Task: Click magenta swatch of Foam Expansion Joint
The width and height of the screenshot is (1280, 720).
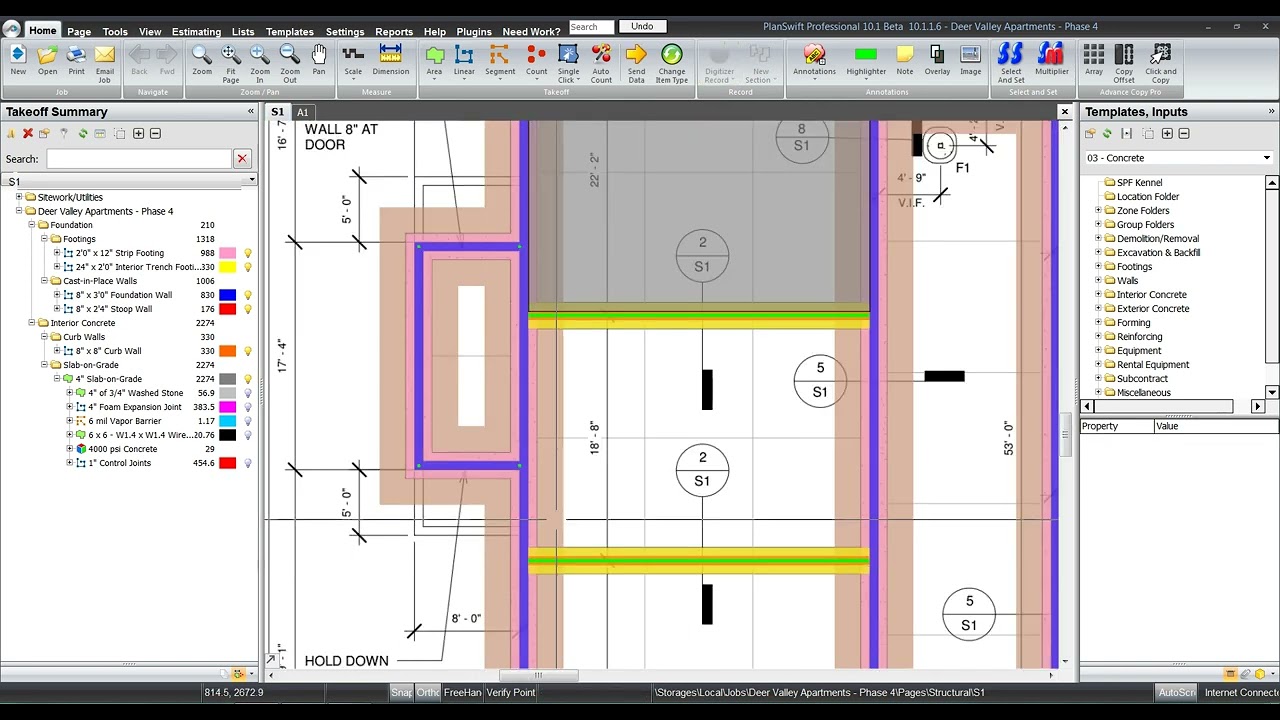Action: (228, 407)
